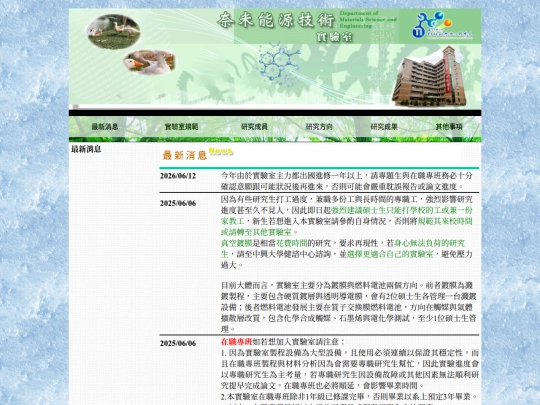
Task: Click the red 在職專班 text
Action: coord(237,342)
